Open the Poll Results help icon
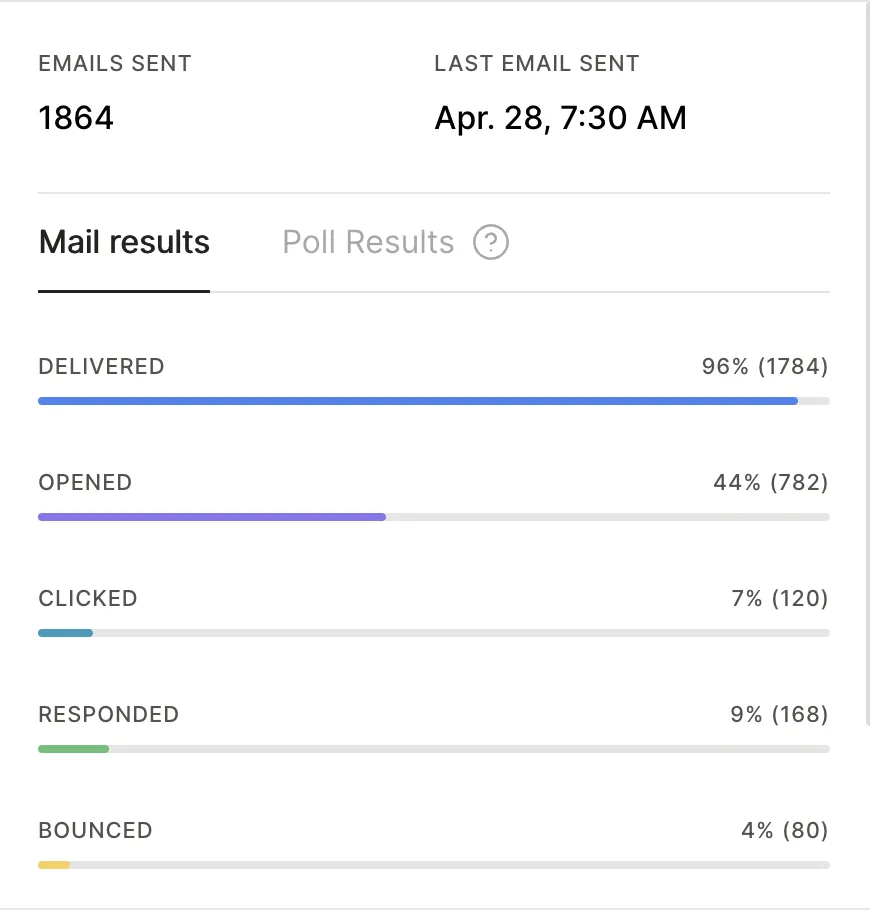The image size is (870, 912). point(490,242)
